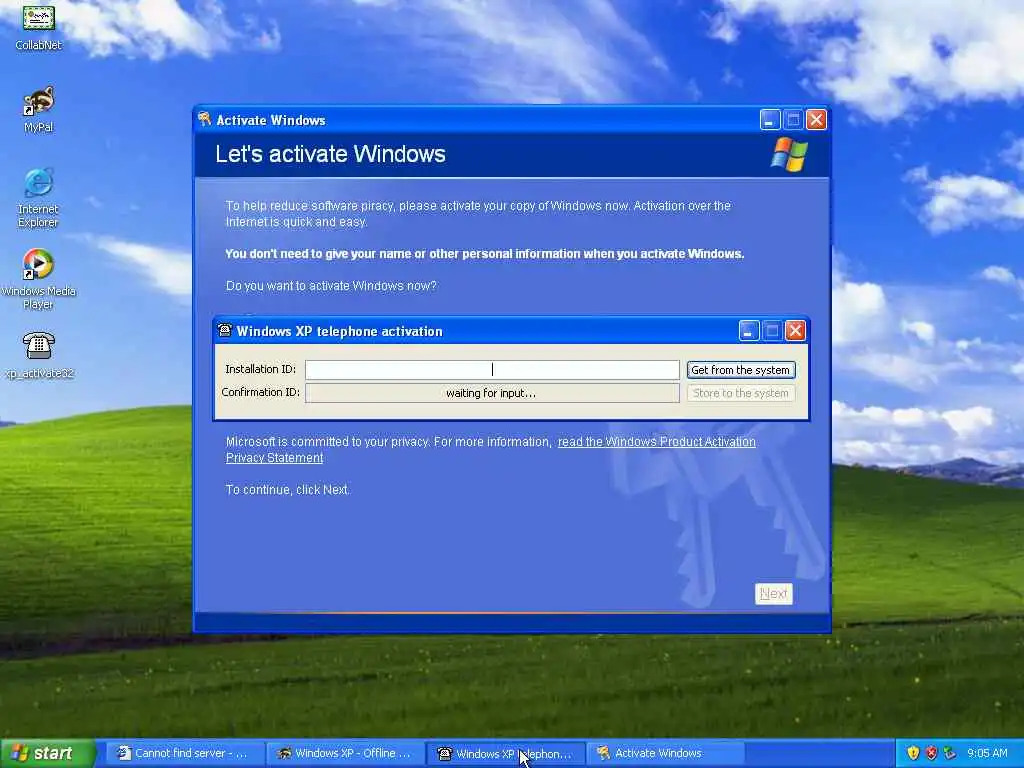Switch to Windows XP telephone activation taskbar item
This screenshot has height=768, width=1024.
(x=505, y=754)
